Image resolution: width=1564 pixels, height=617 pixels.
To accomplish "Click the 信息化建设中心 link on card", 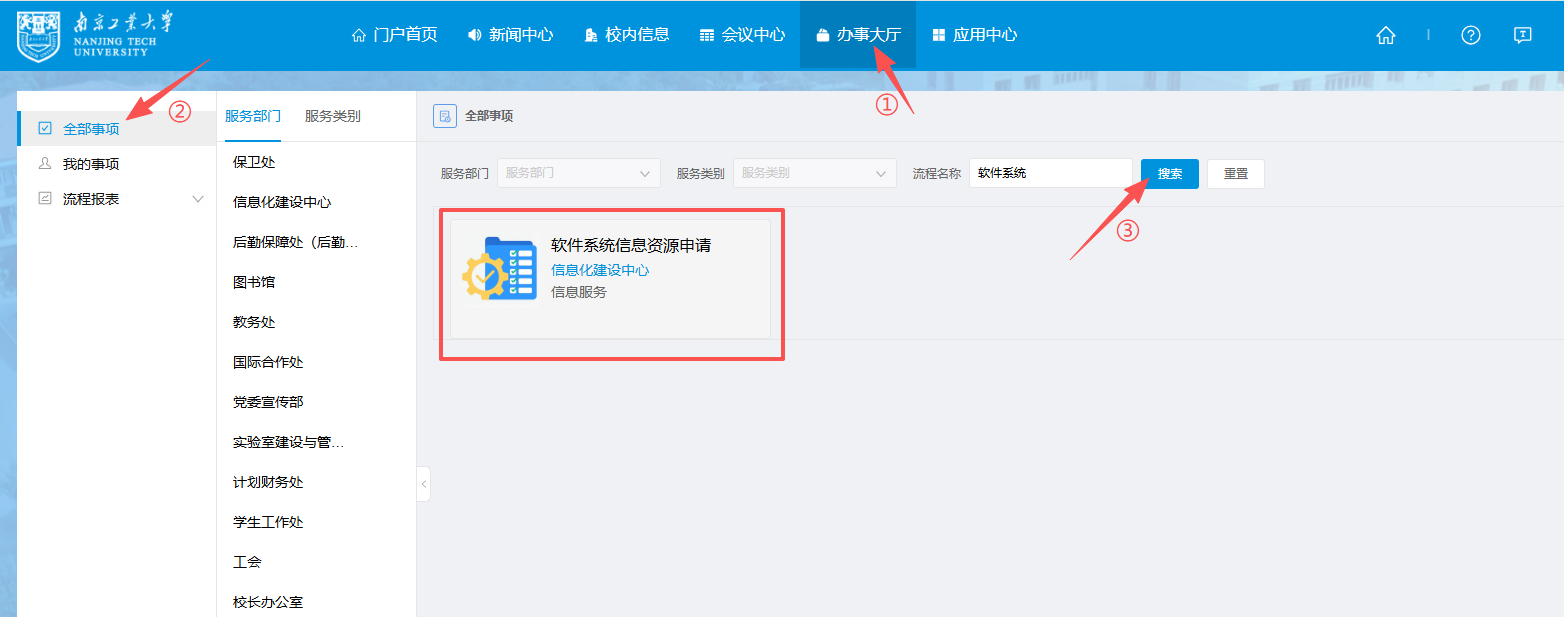I will pyautogui.click(x=600, y=270).
